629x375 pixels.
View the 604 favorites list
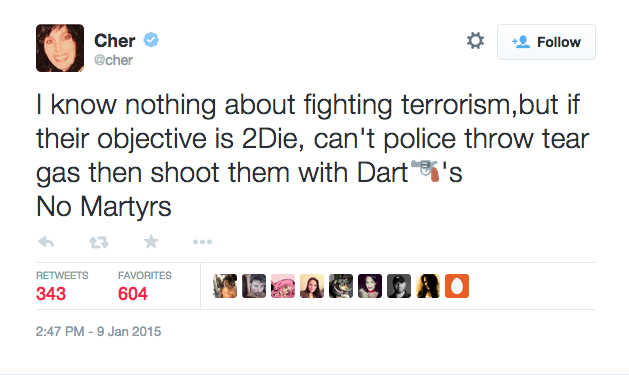coord(133,294)
